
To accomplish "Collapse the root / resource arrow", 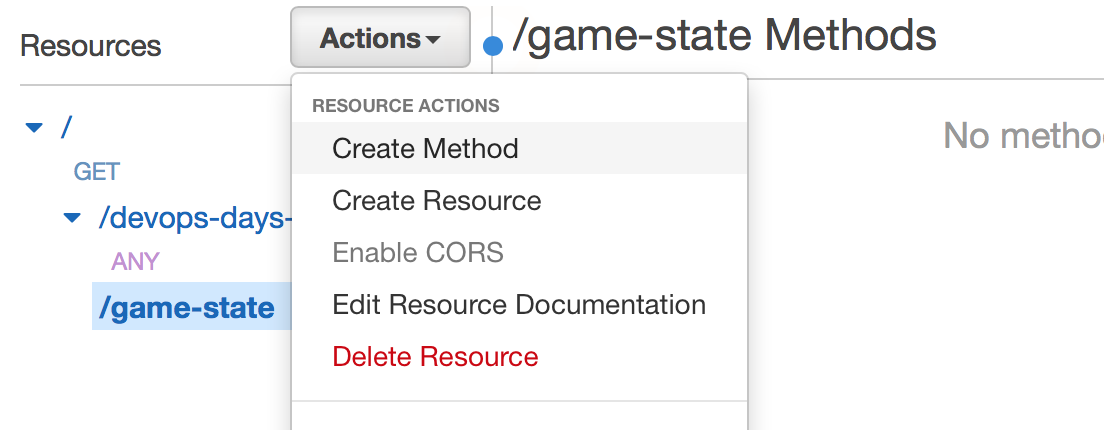I will pos(34,128).
